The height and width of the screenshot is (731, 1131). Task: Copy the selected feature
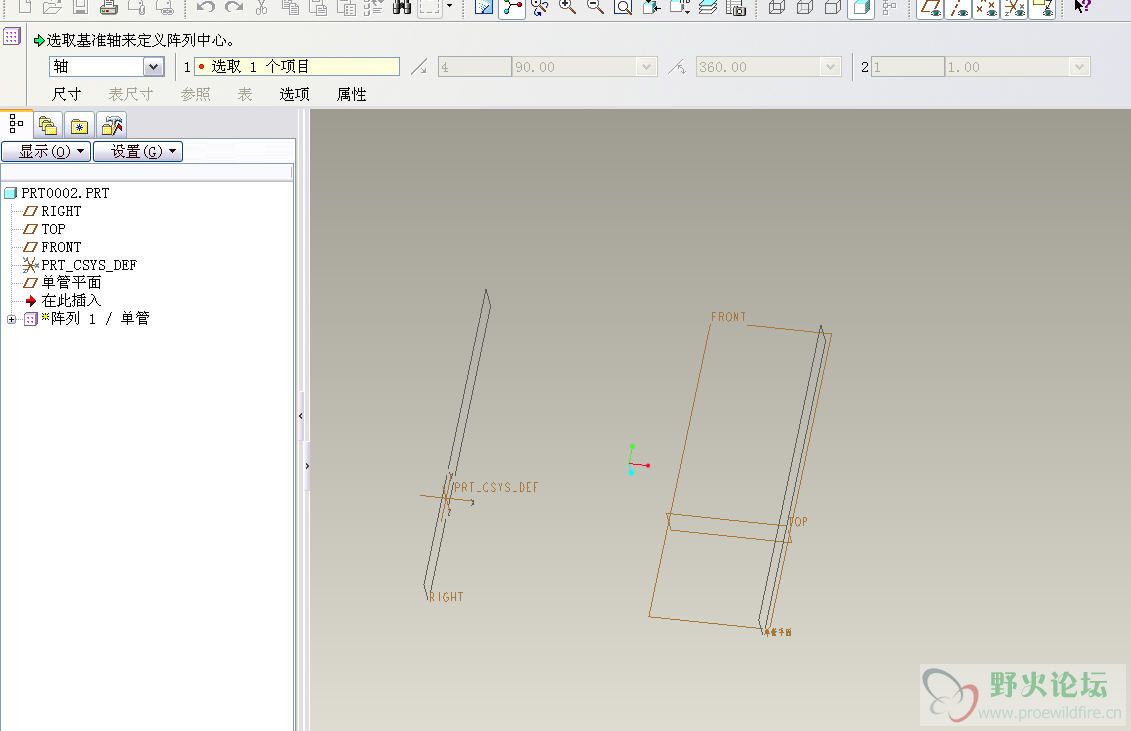(290, 6)
